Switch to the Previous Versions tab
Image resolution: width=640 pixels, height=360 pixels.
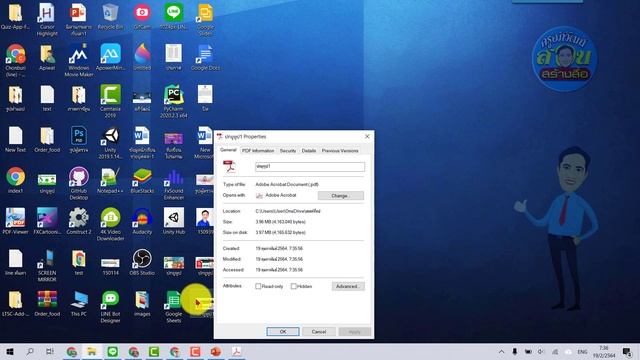(x=340, y=151)
